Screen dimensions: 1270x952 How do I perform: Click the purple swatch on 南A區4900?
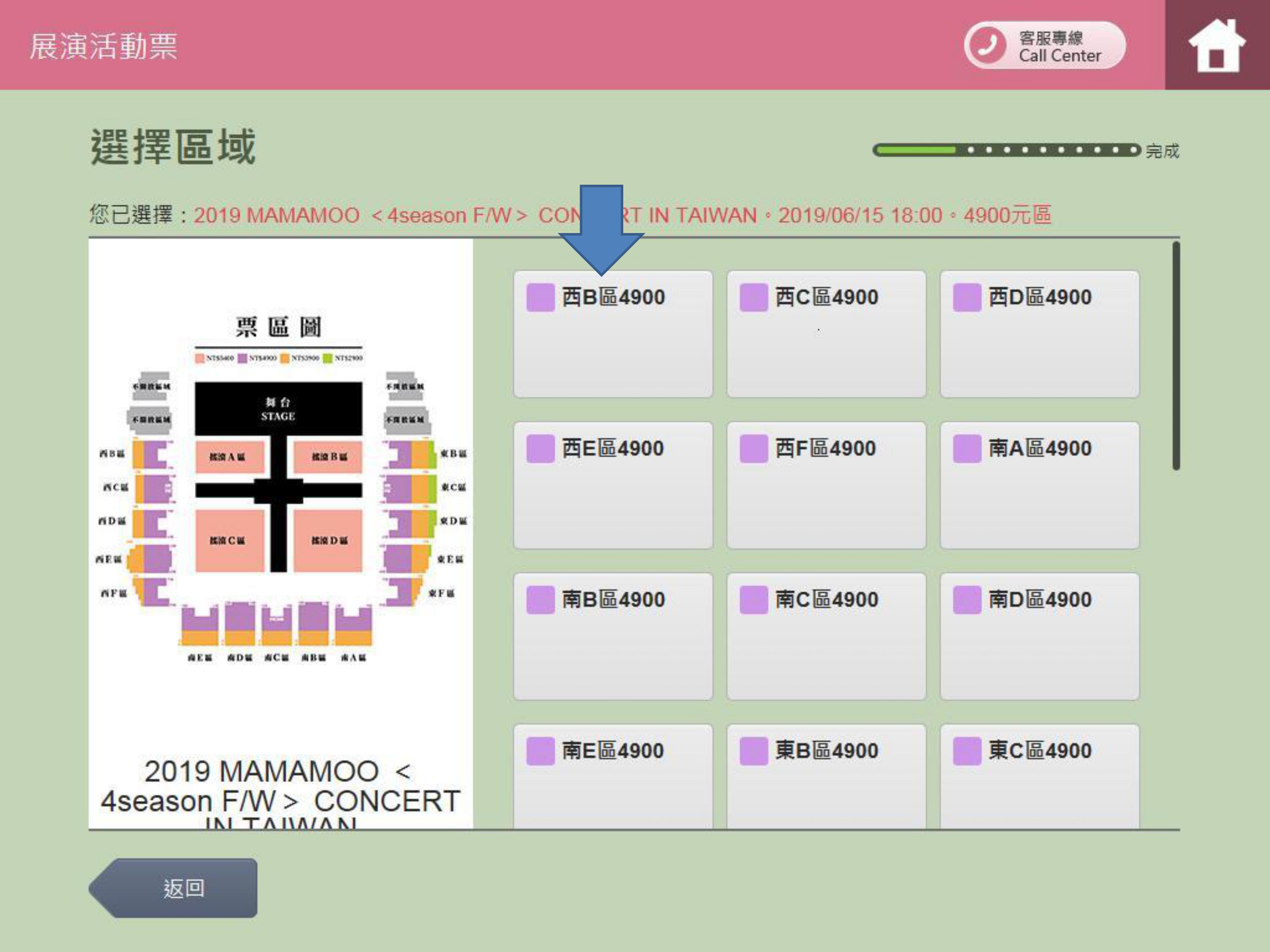tap(967, 448)
